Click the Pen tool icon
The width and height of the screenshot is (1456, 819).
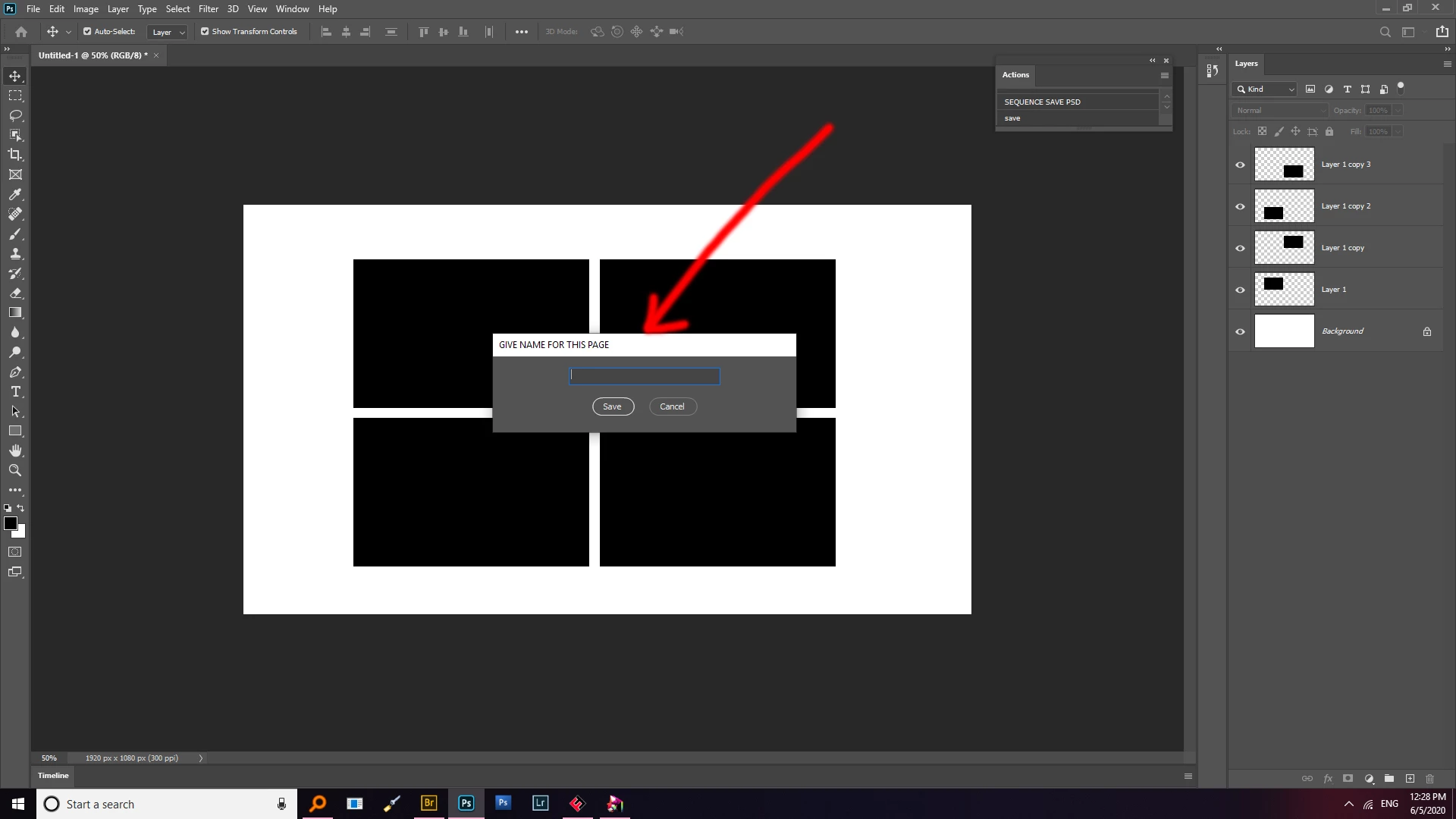15,372
